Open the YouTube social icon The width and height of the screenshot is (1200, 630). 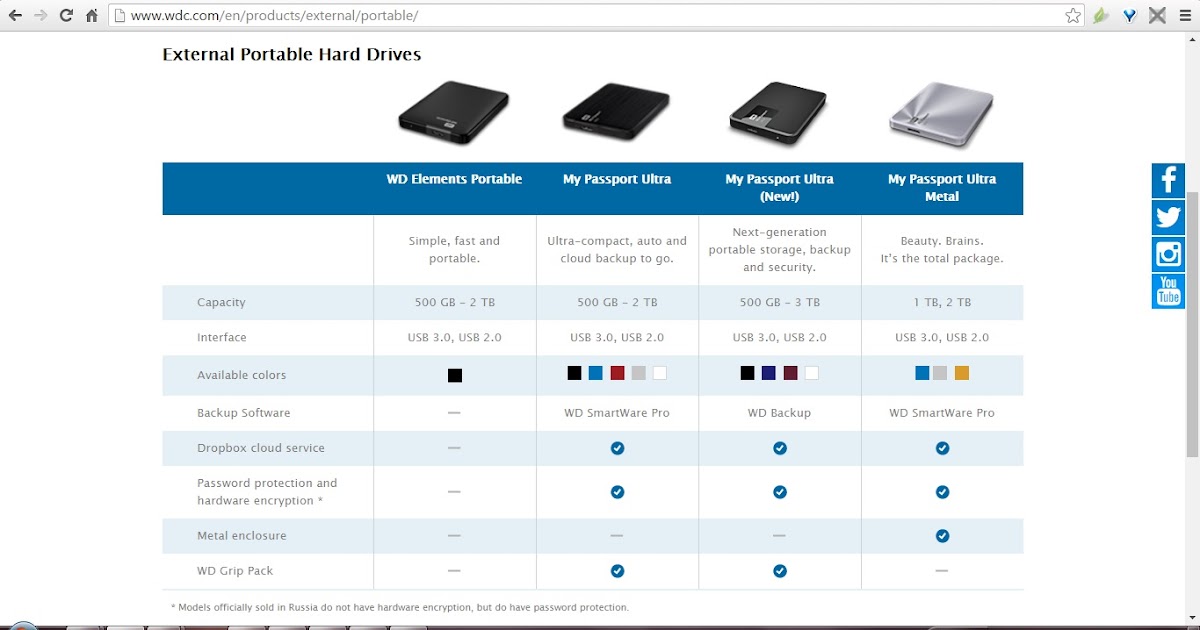point(1168,291)
